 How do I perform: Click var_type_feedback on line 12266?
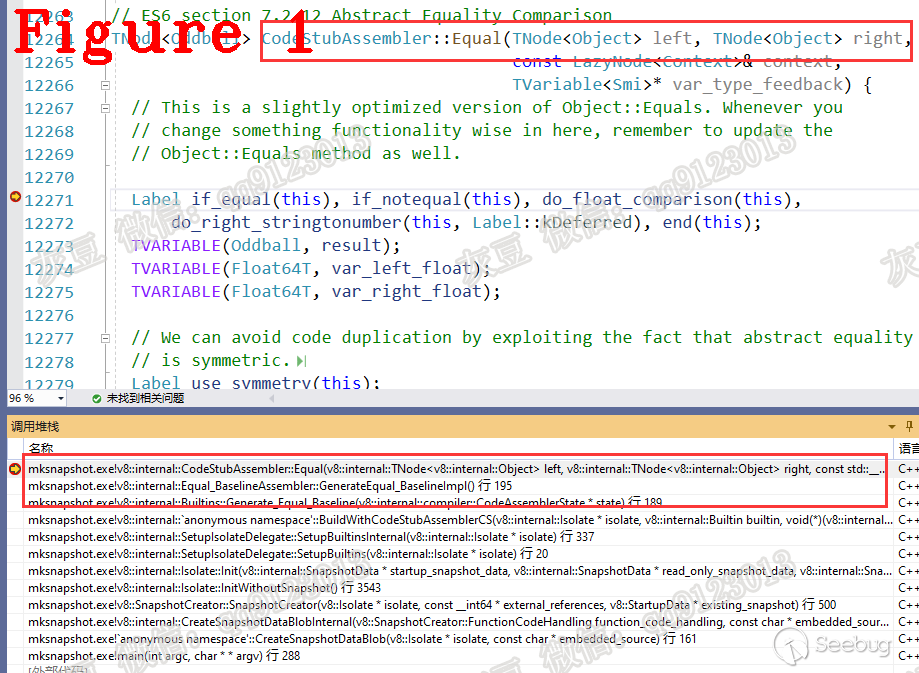coord(758,85)
